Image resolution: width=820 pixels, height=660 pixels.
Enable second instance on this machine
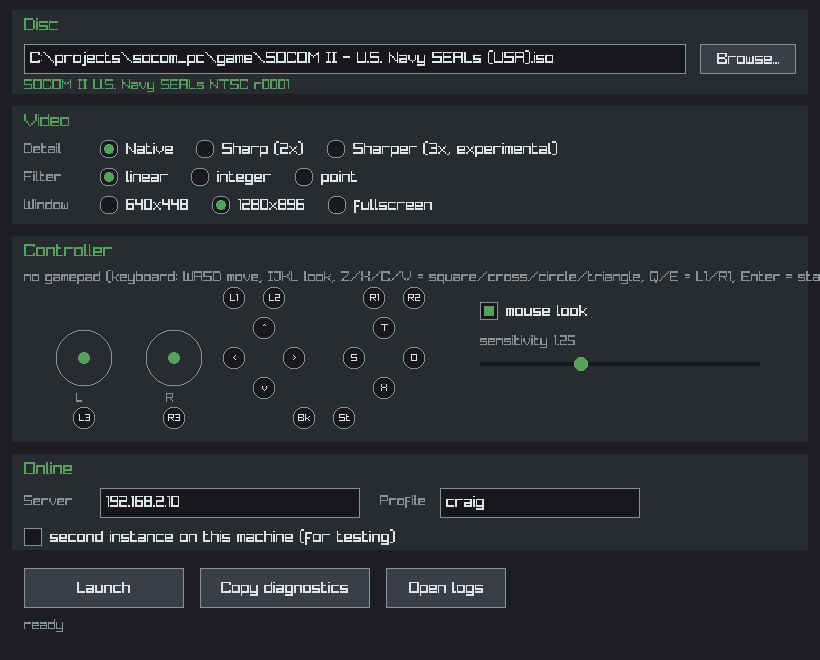[x=33, y=537]
